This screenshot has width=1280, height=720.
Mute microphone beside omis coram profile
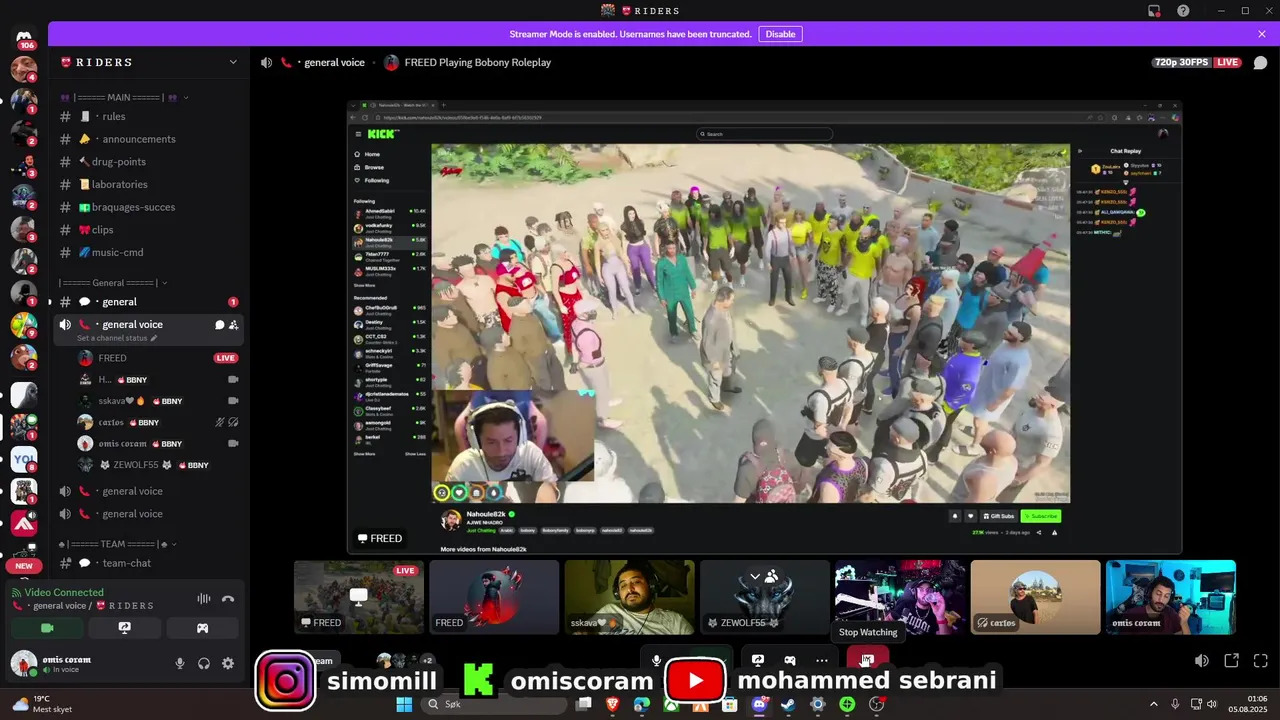pos(180,663)
